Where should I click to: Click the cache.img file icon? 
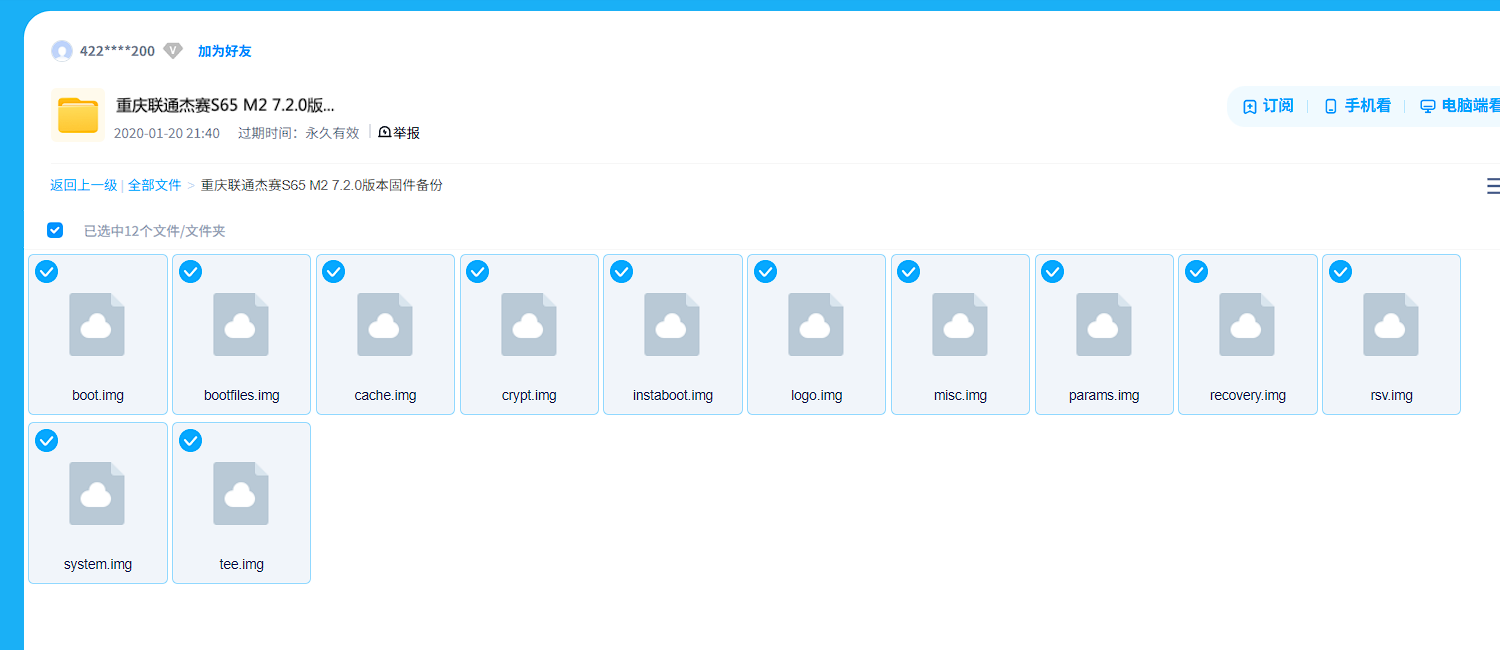tap(385, 324)
